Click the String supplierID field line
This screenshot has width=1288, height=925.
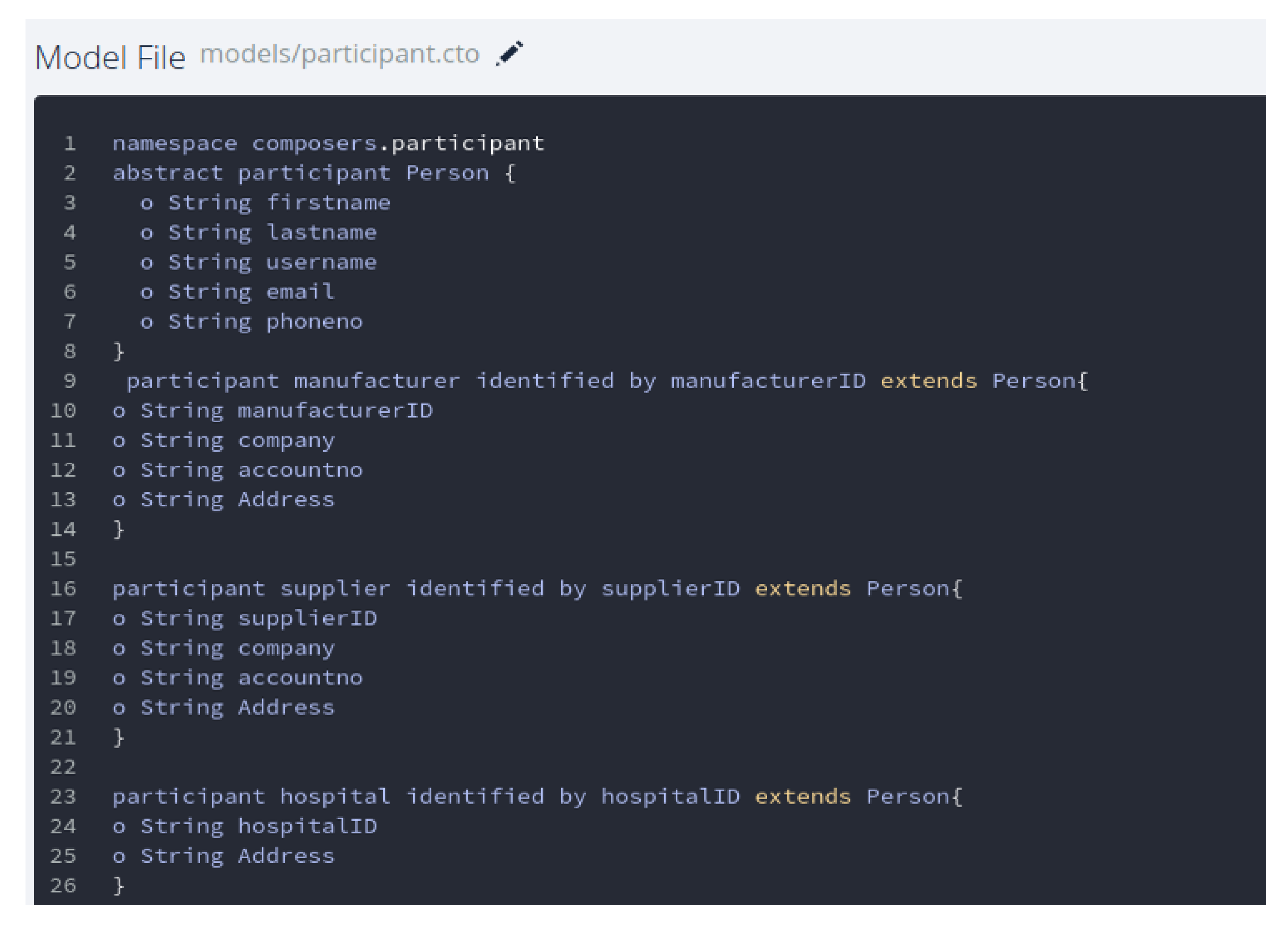pyautogui.click(x=245, y=618)
